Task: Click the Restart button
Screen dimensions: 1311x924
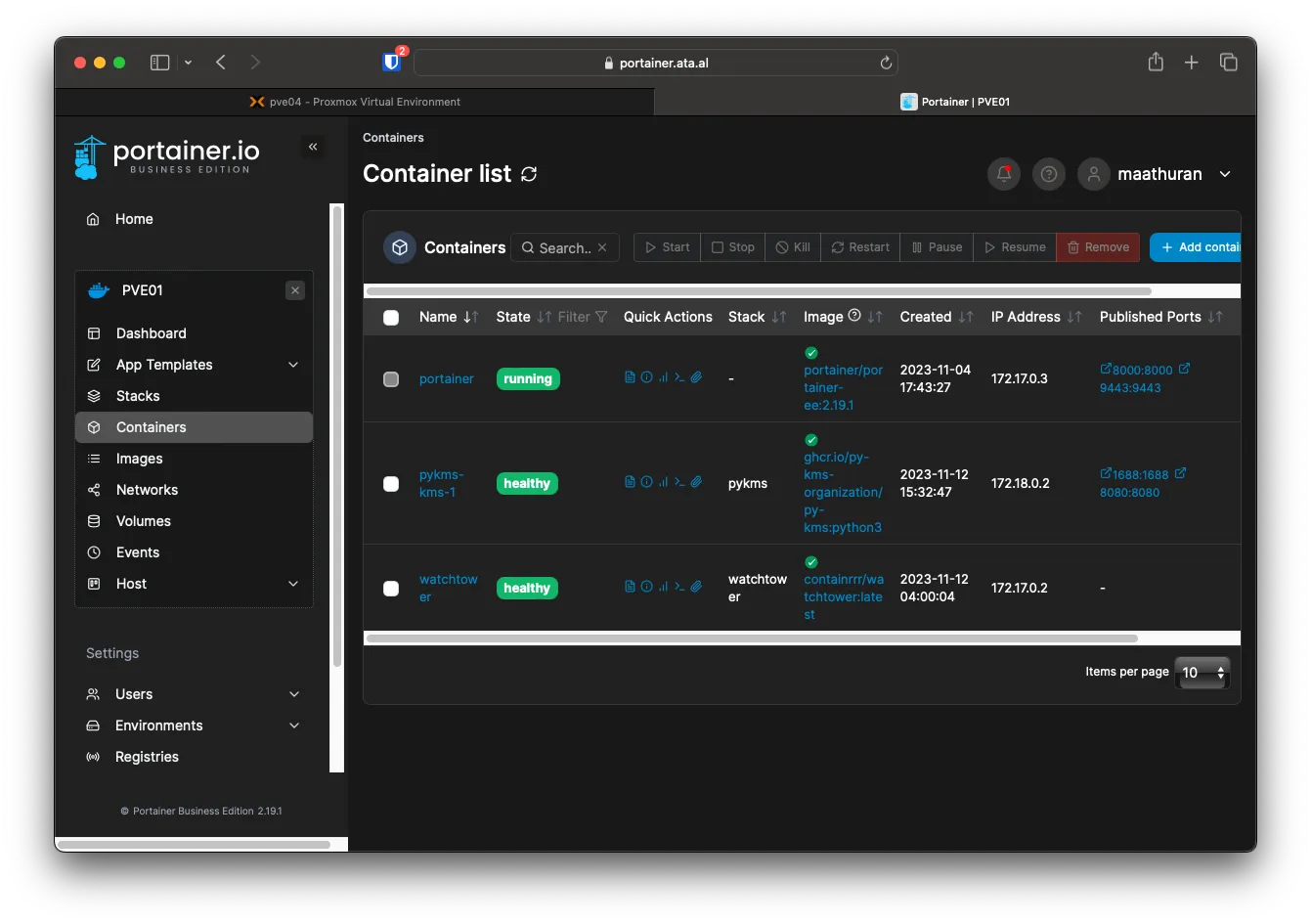Action: tap(860, 247)
